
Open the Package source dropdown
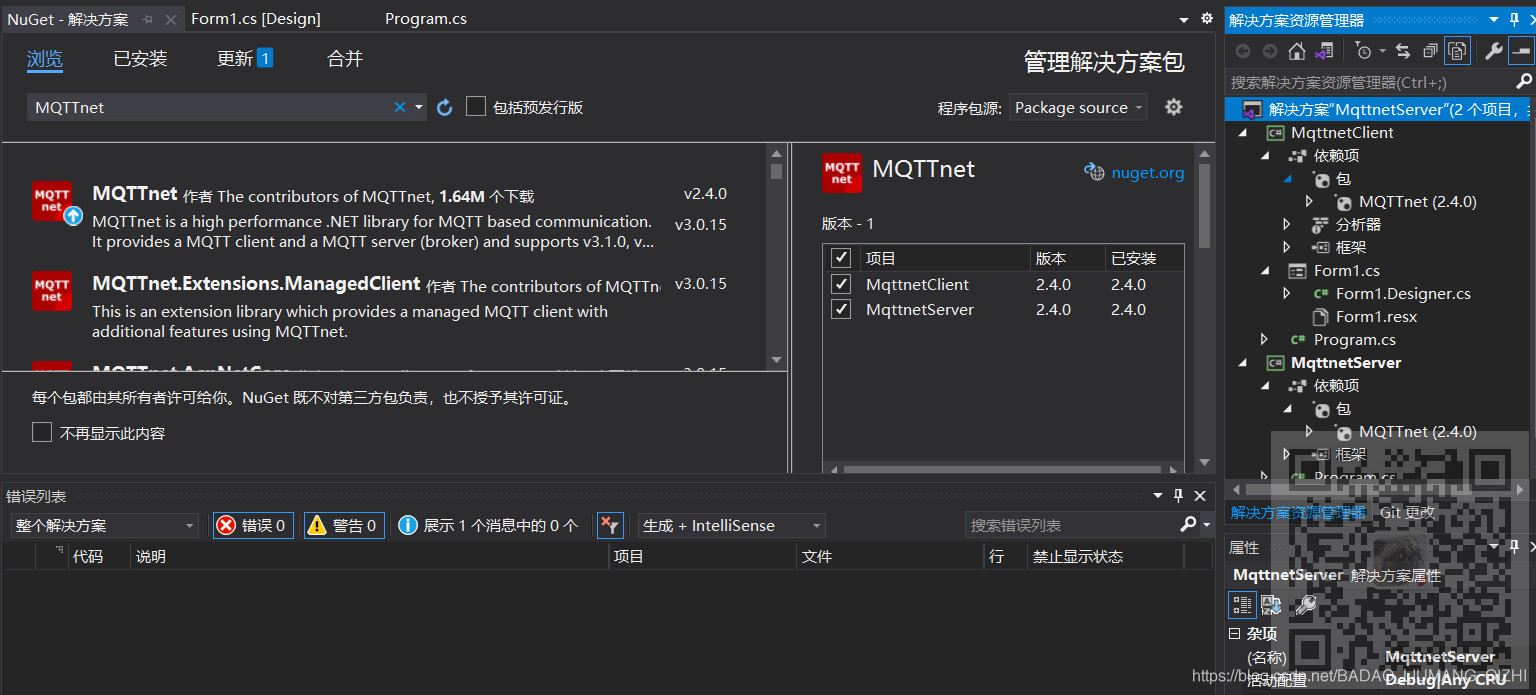click(1078, 107)
